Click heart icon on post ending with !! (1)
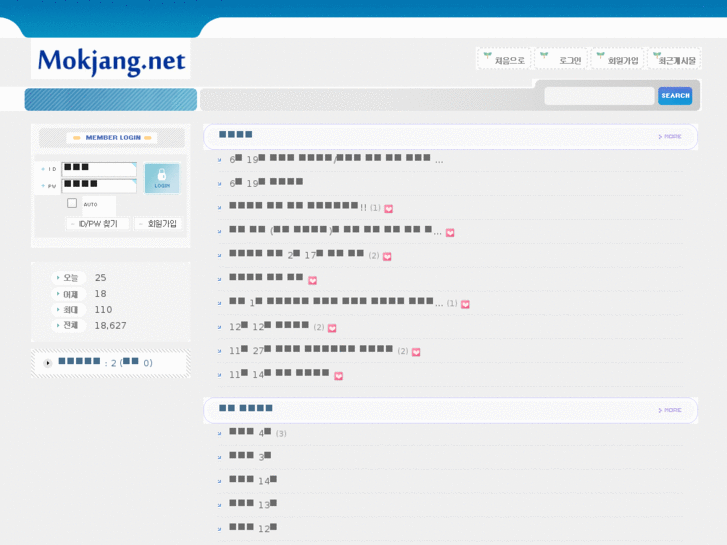Image resolution: width=727 pixels, height=545 pixels. pos(389,209)
